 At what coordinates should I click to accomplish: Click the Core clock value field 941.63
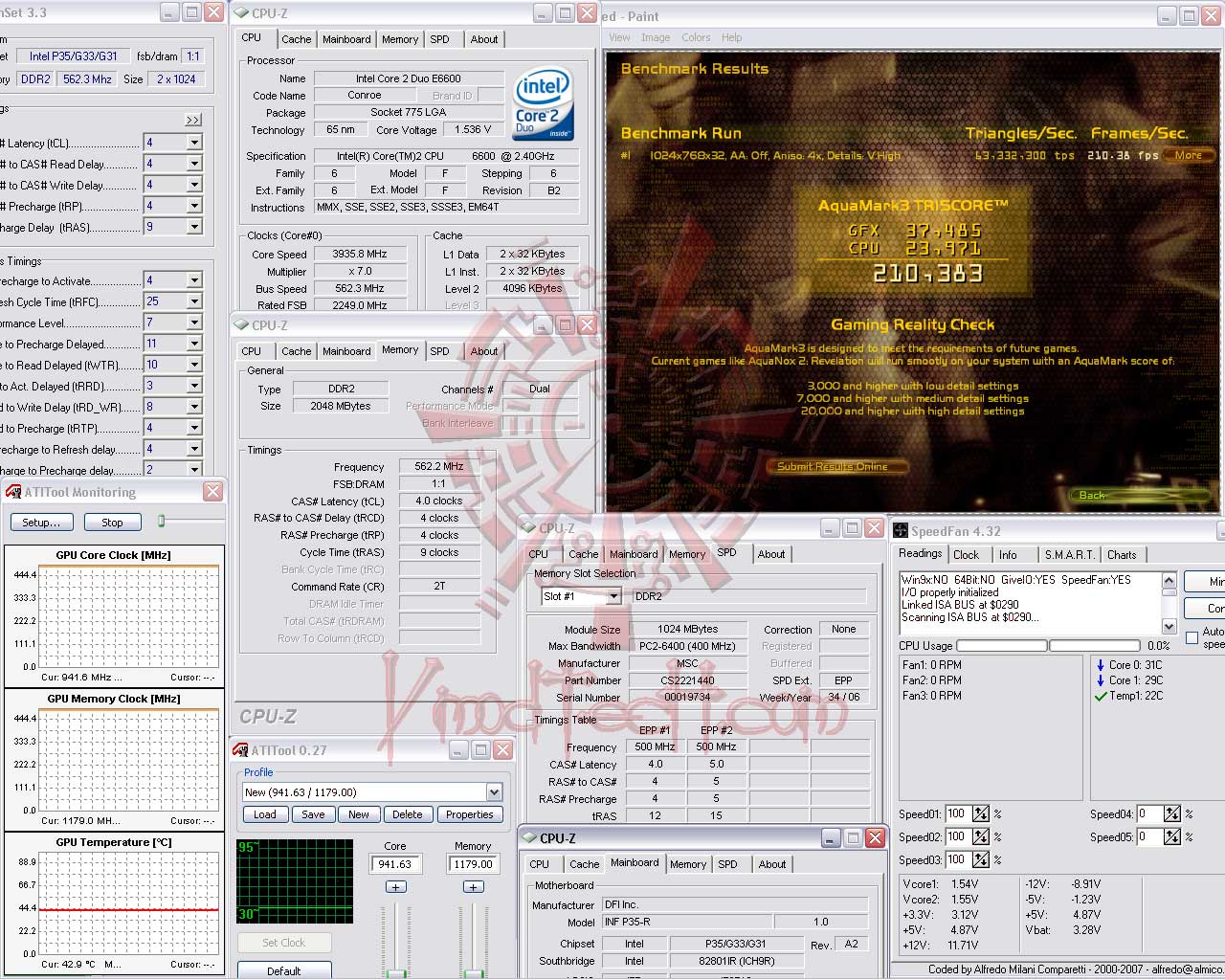(x=395, y=864)
